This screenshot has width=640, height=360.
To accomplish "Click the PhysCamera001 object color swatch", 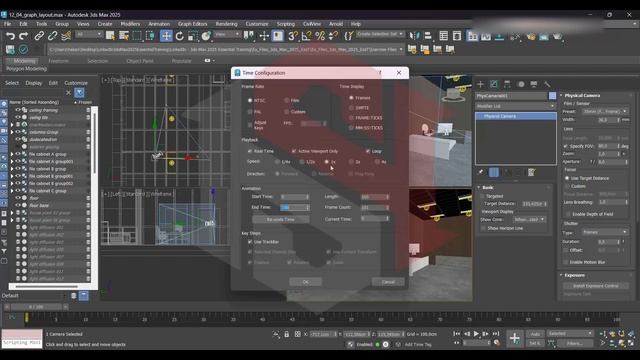I will [552, 96].
